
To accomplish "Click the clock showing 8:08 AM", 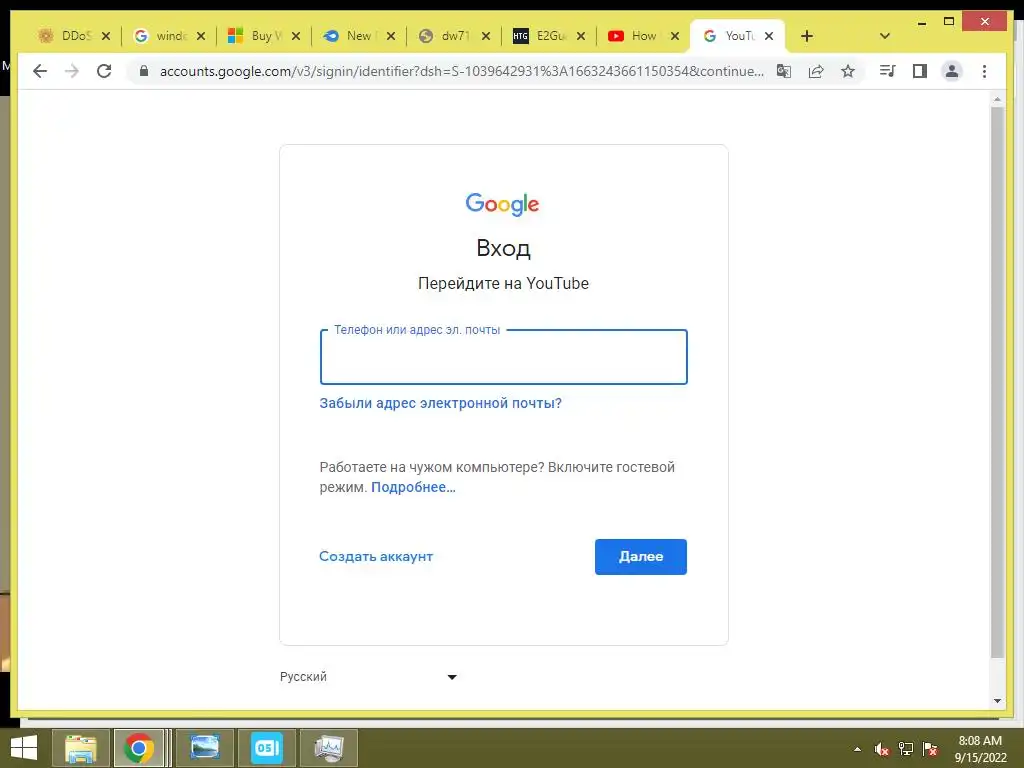I will tap(980, 748).
